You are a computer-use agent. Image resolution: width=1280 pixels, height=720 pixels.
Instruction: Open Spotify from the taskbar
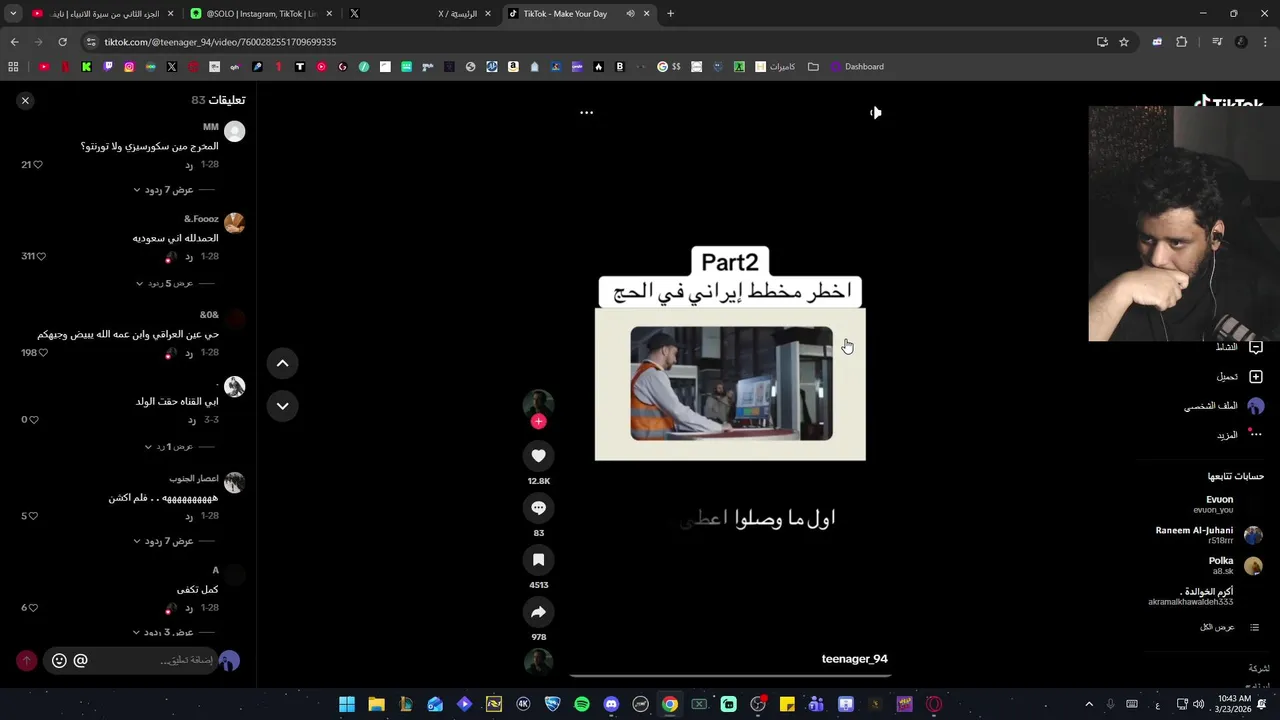tap(582, 704)
